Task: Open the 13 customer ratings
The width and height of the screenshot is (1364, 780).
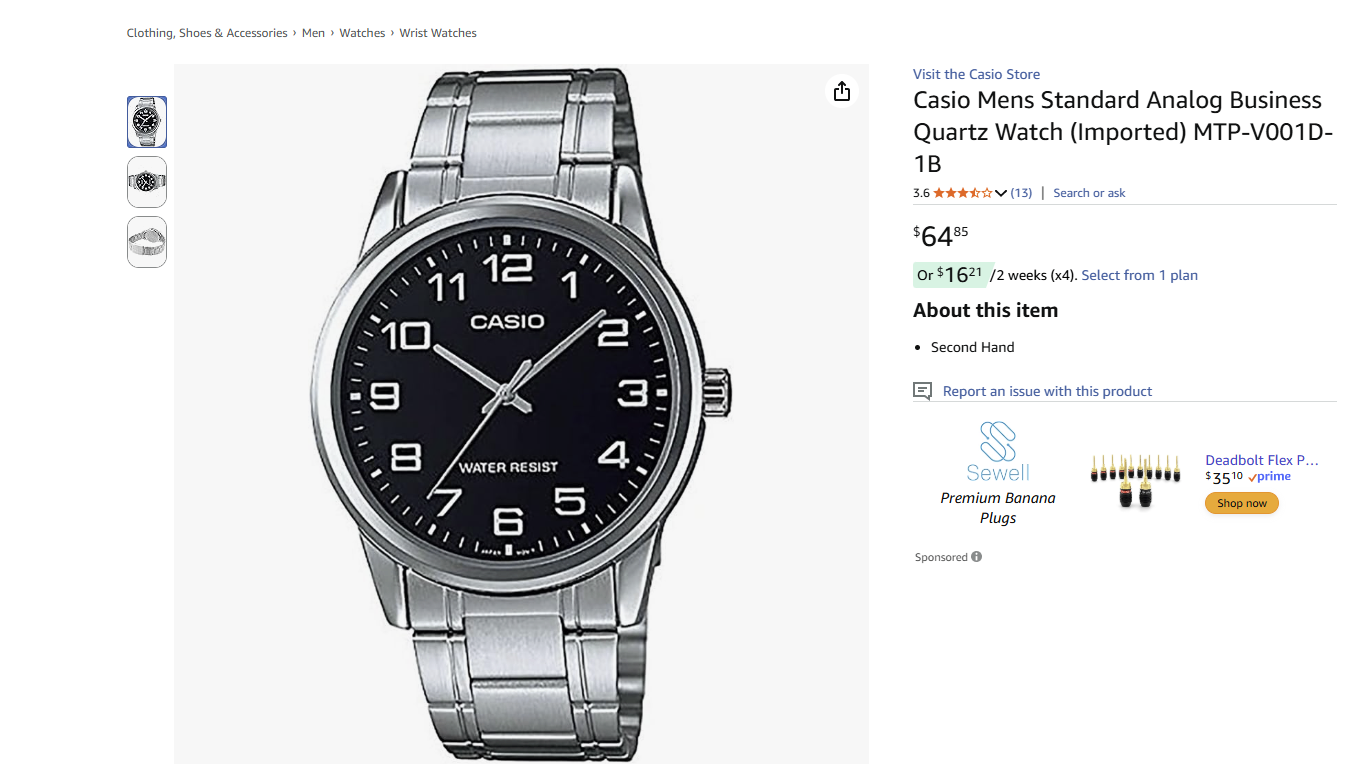Action: [x=1021, y=192]
